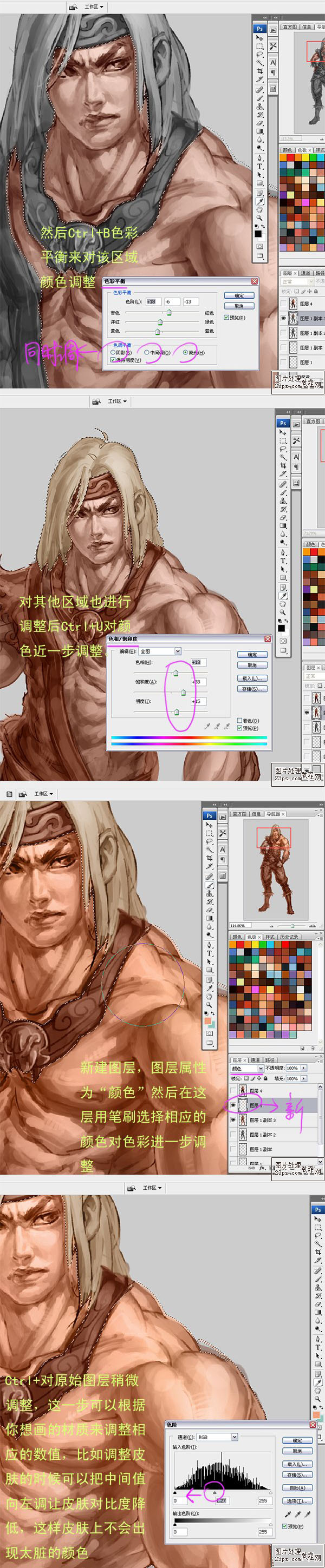
Task: Click the 青色–红色 slider handle in Color Balance
Action: (x=169, y=312)
